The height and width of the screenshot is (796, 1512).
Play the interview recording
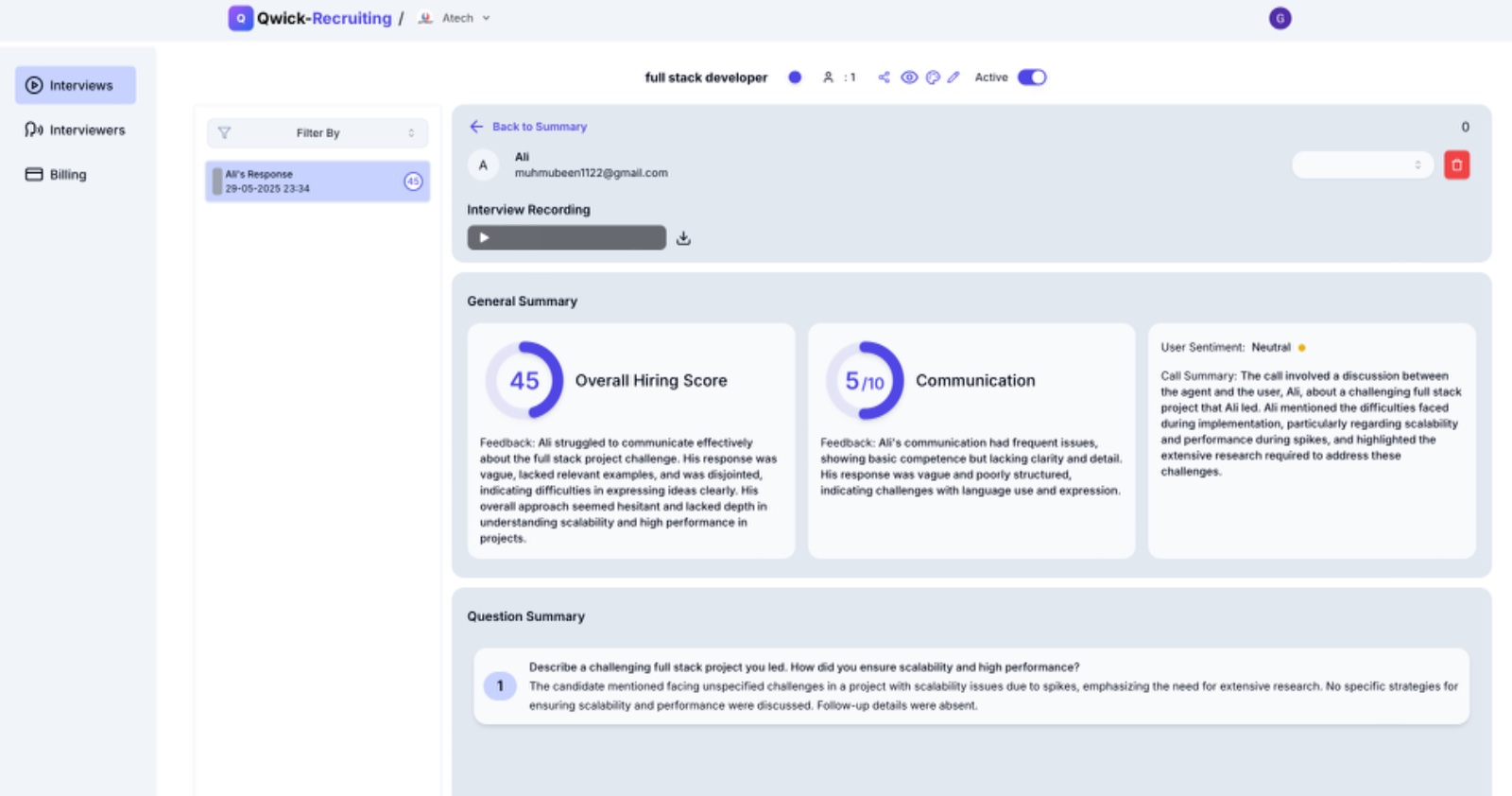(484, 238)
